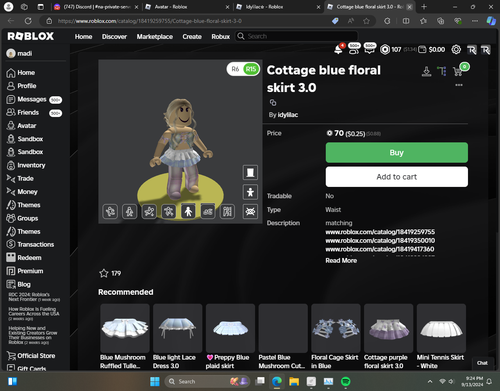Focus the Roblox Search field
The image size is (500, 391).
(x=297, y=36)
